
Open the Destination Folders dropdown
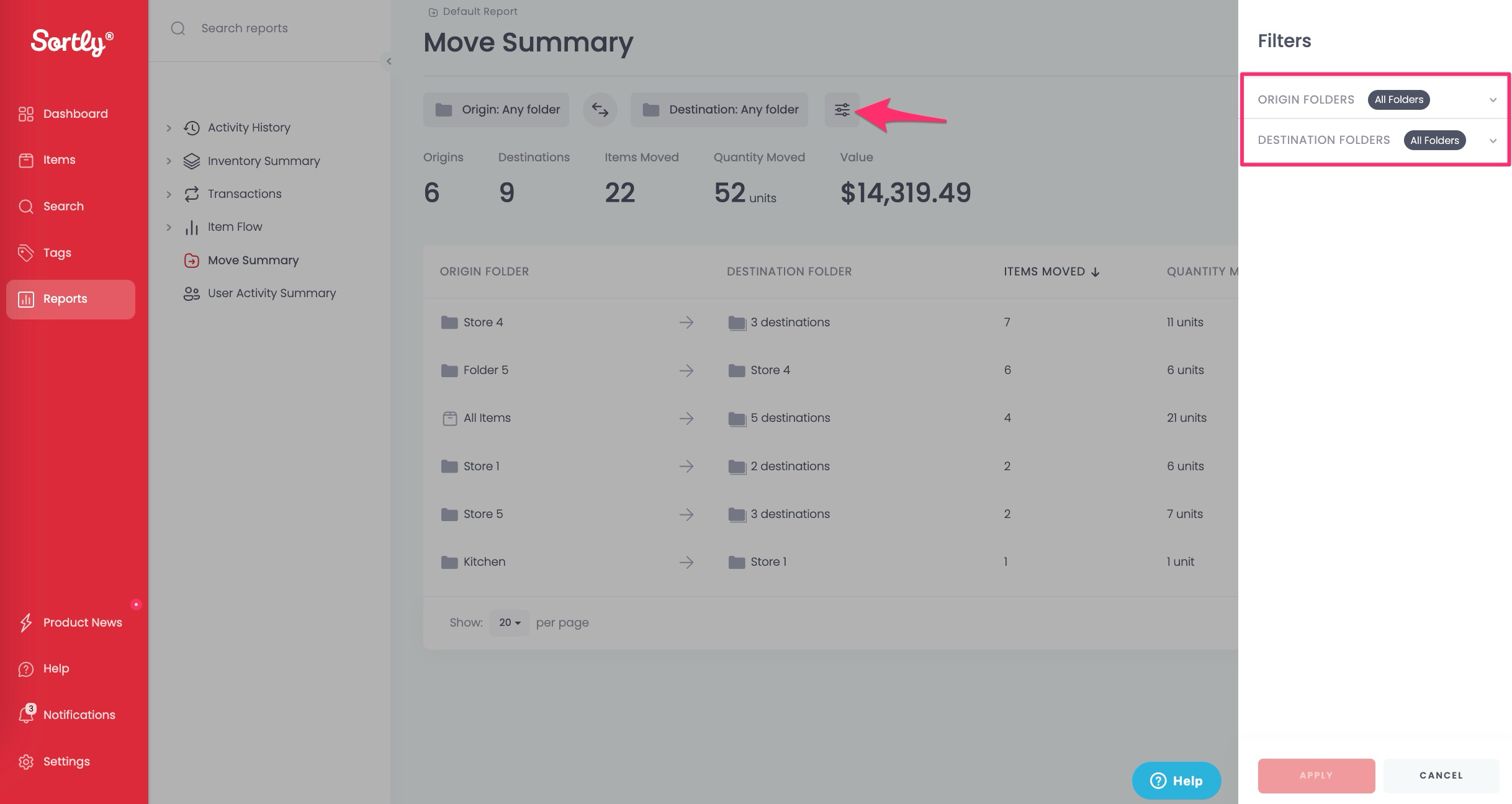pos(1492,140)
